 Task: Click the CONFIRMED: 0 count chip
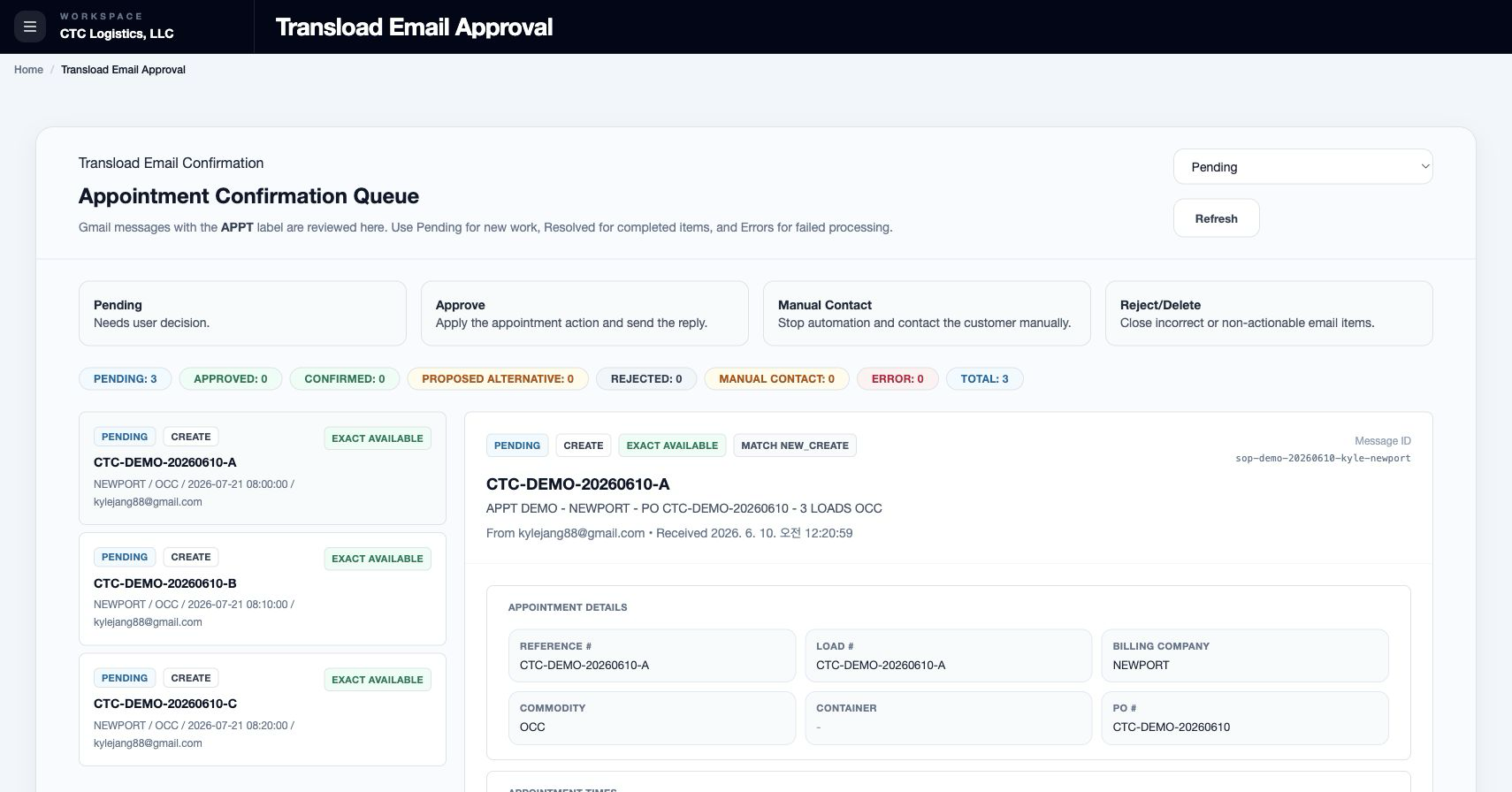(345, 379)
